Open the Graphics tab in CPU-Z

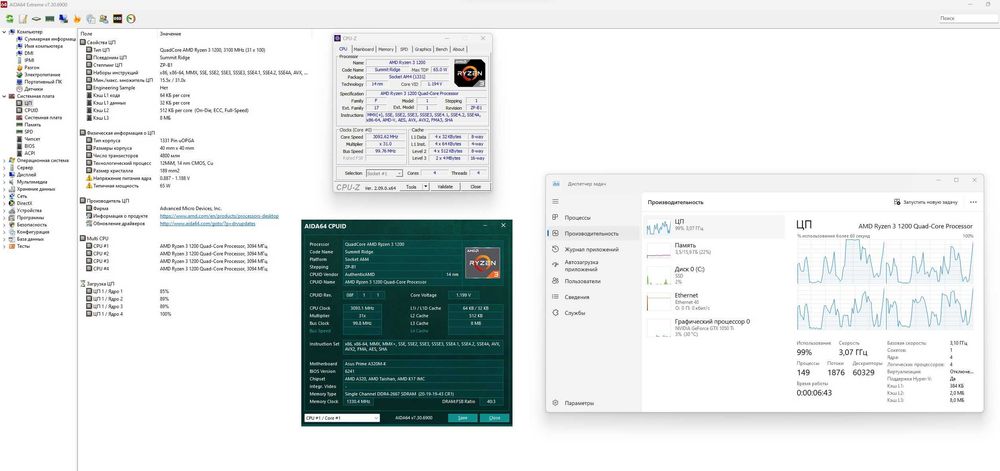[423, 49]
